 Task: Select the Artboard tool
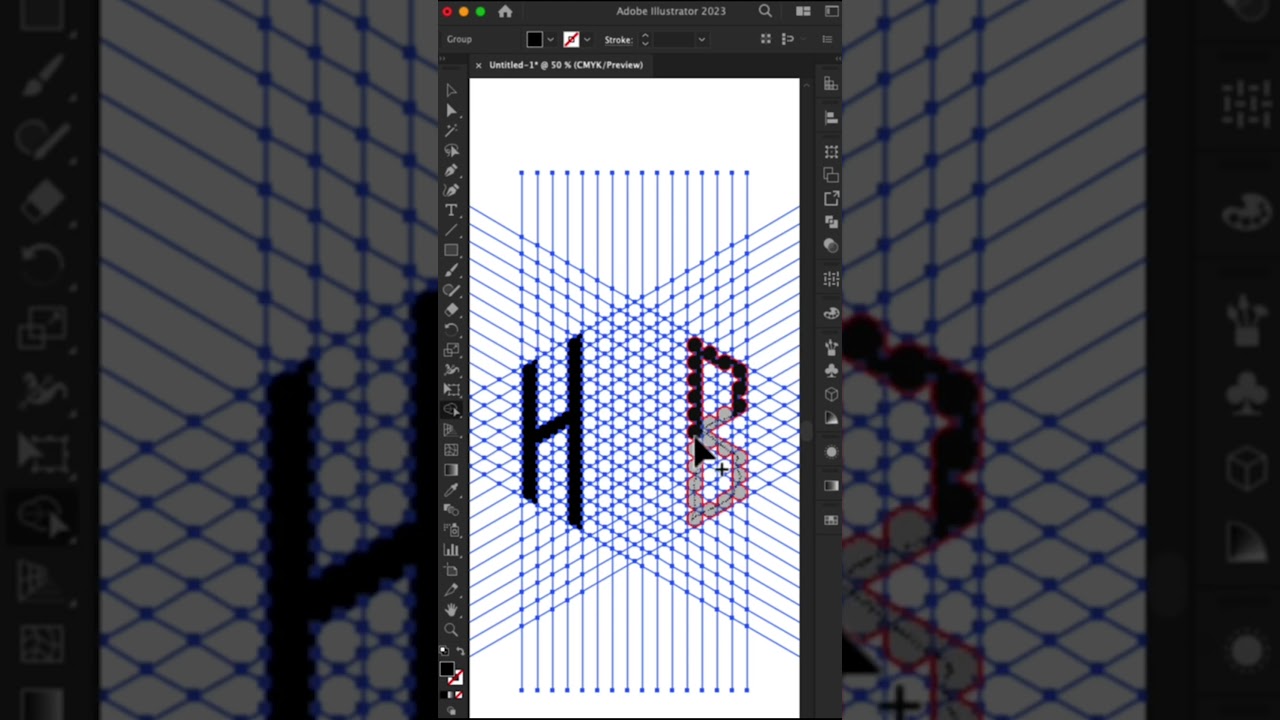pyautogui.click(x=451, y=570)
